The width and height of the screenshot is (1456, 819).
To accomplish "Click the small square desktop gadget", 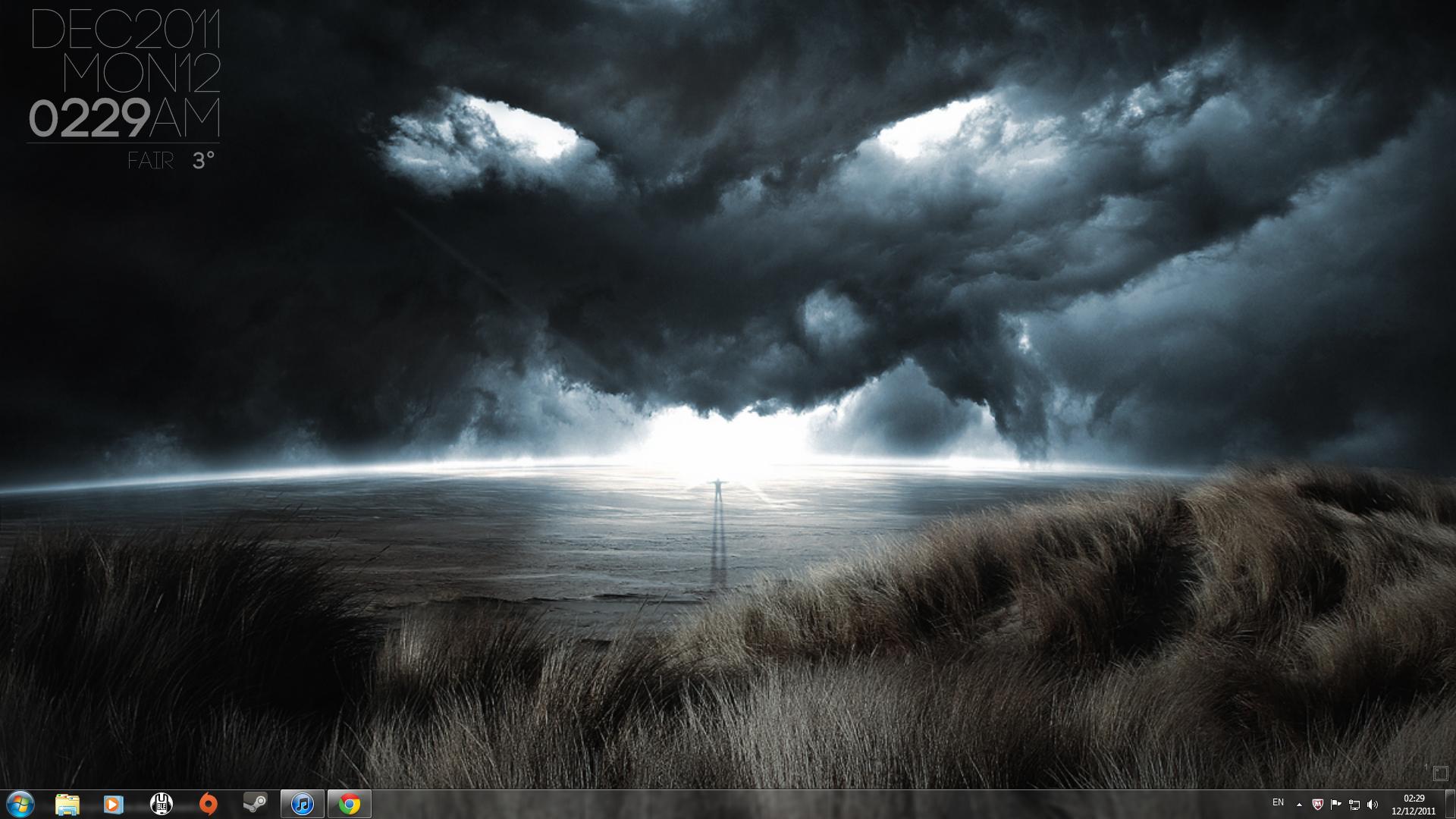I will (1440, 773).
